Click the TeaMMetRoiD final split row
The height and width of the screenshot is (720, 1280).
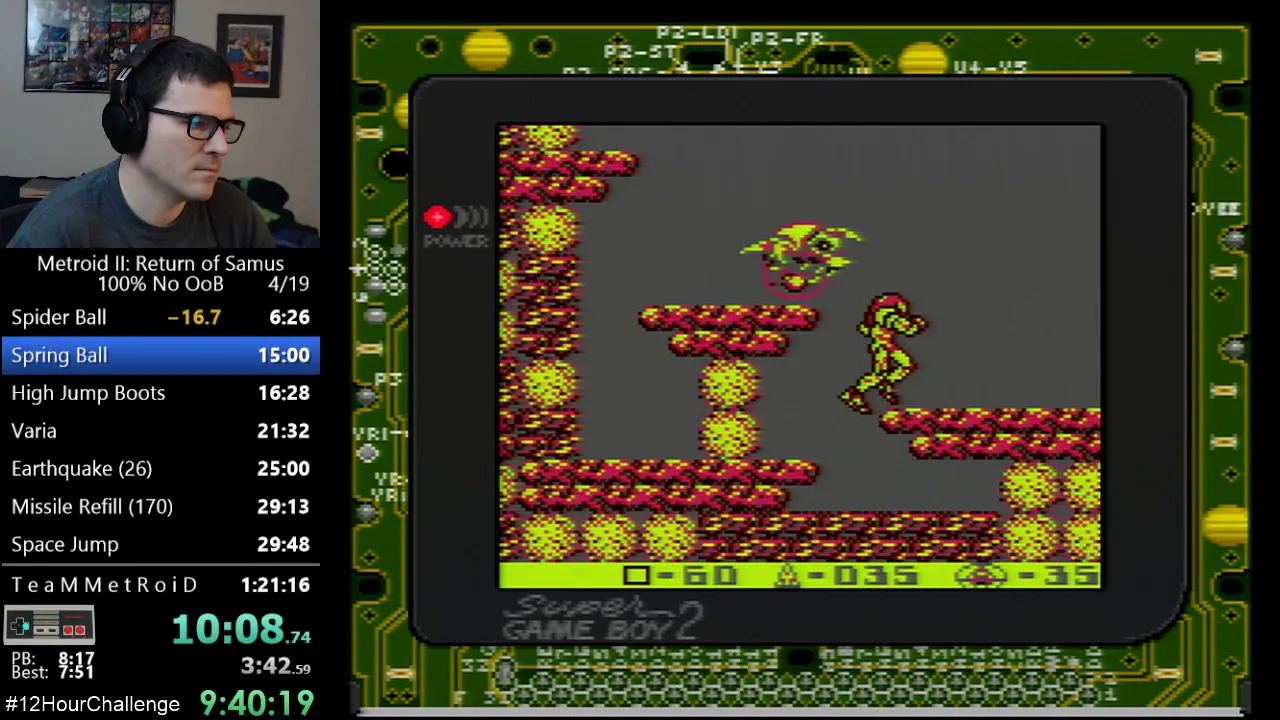[x=160, y=585]
